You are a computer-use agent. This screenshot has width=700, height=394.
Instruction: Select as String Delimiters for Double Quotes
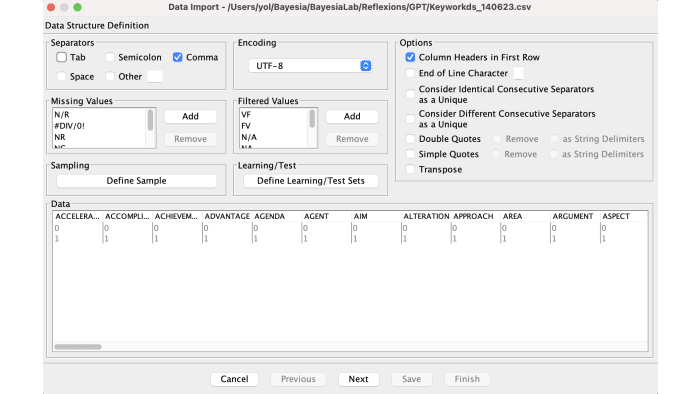click(554, 139)
